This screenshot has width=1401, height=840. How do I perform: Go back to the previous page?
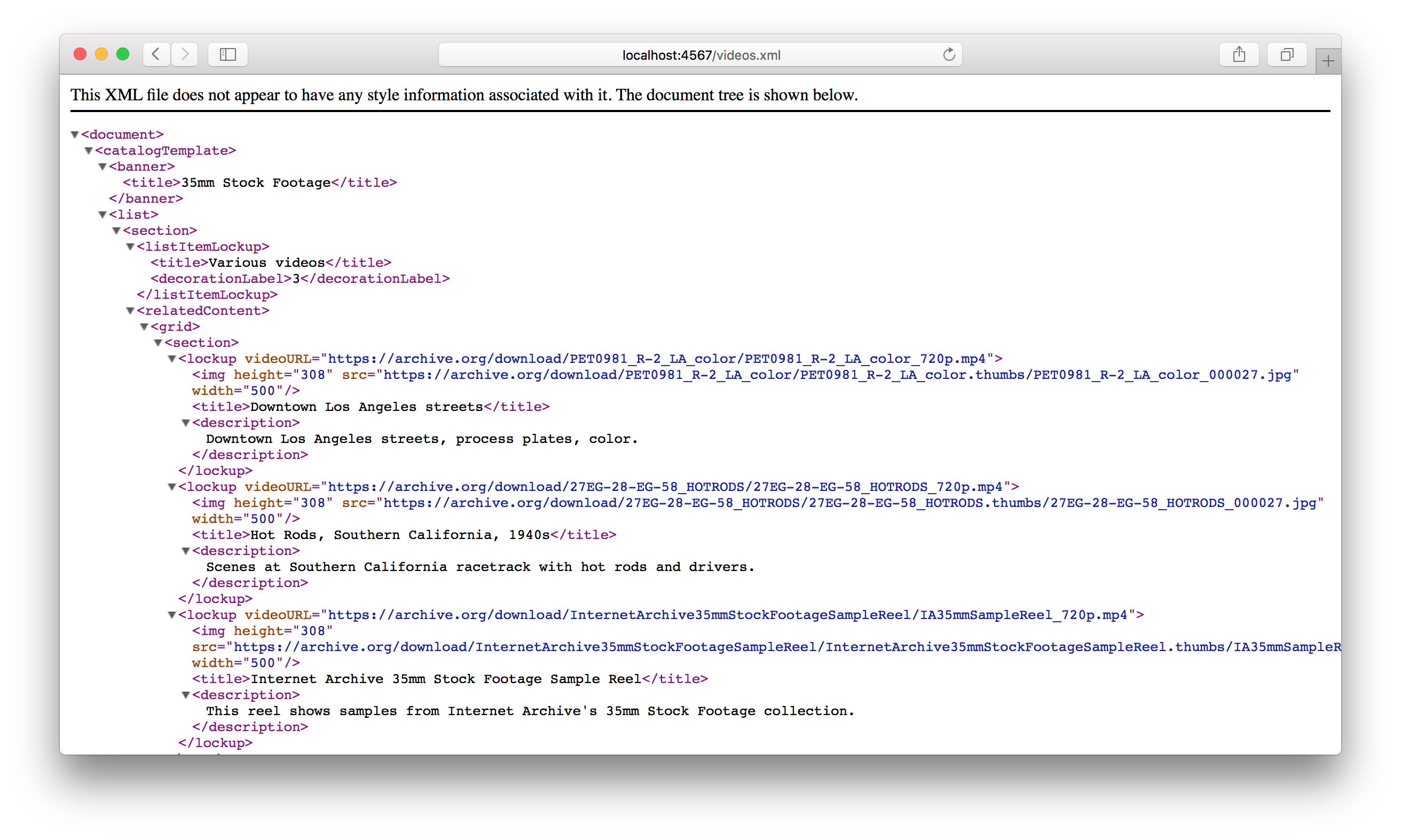coord(156,54)
